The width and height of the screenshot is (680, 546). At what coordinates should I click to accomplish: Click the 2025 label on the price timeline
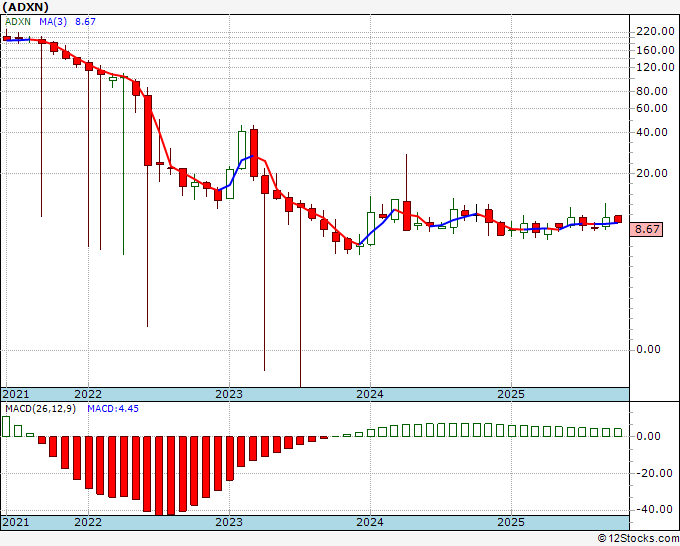click(x=511, y=394)
